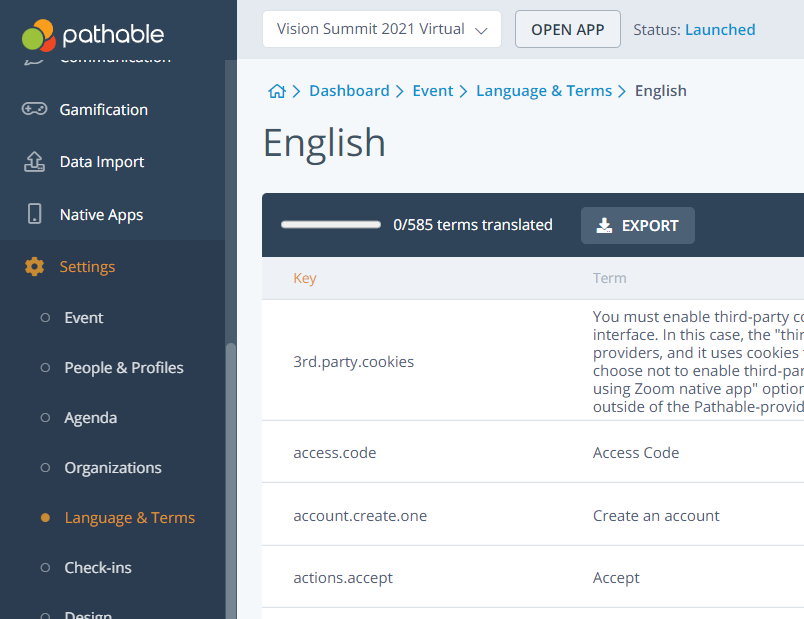Image resolution: width=804 pixels, height=619 pixels.
Task: Select the actions.accept key
Action: click(343, 578)
